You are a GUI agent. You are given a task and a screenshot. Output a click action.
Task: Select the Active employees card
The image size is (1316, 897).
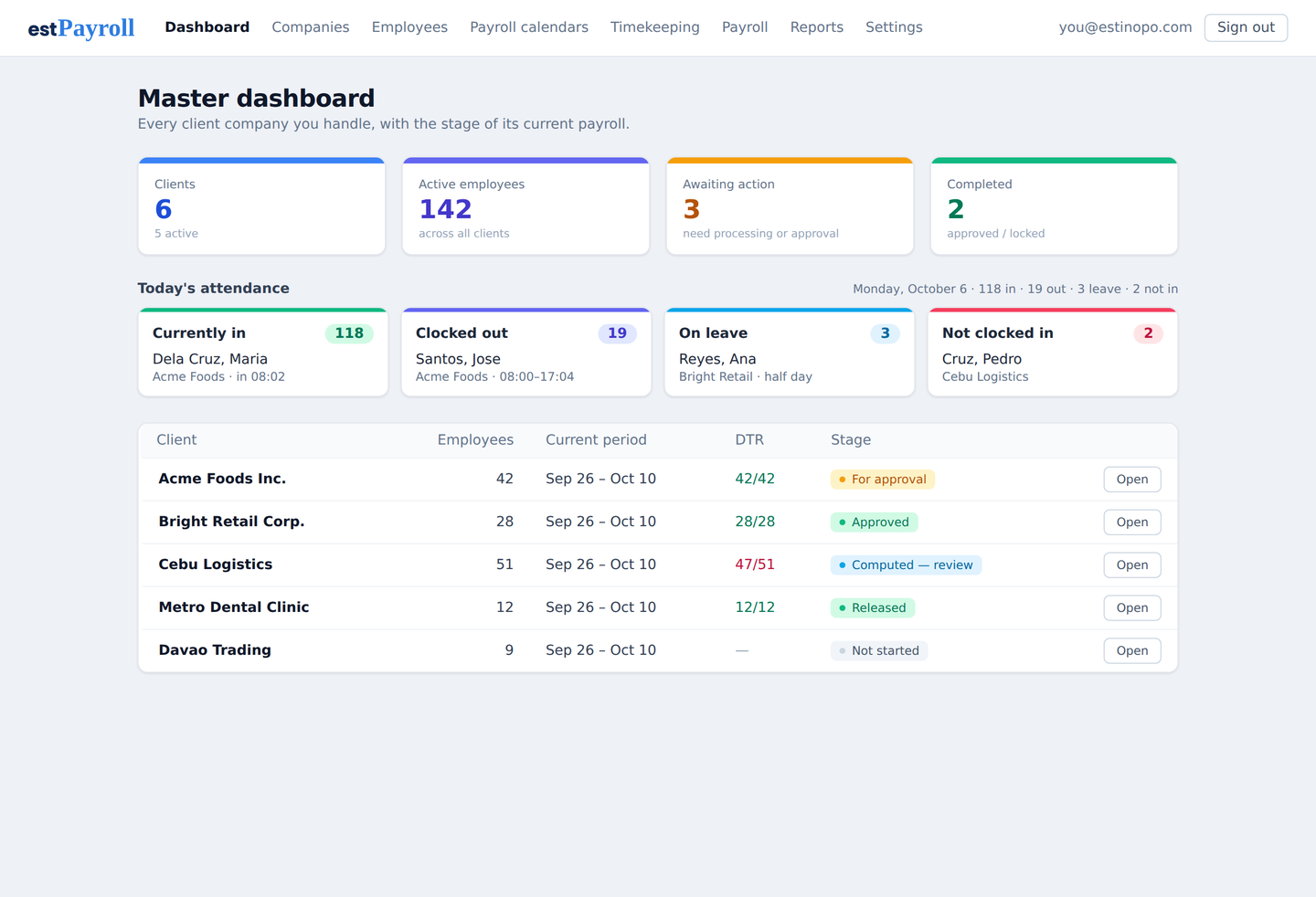coord(525,206)
